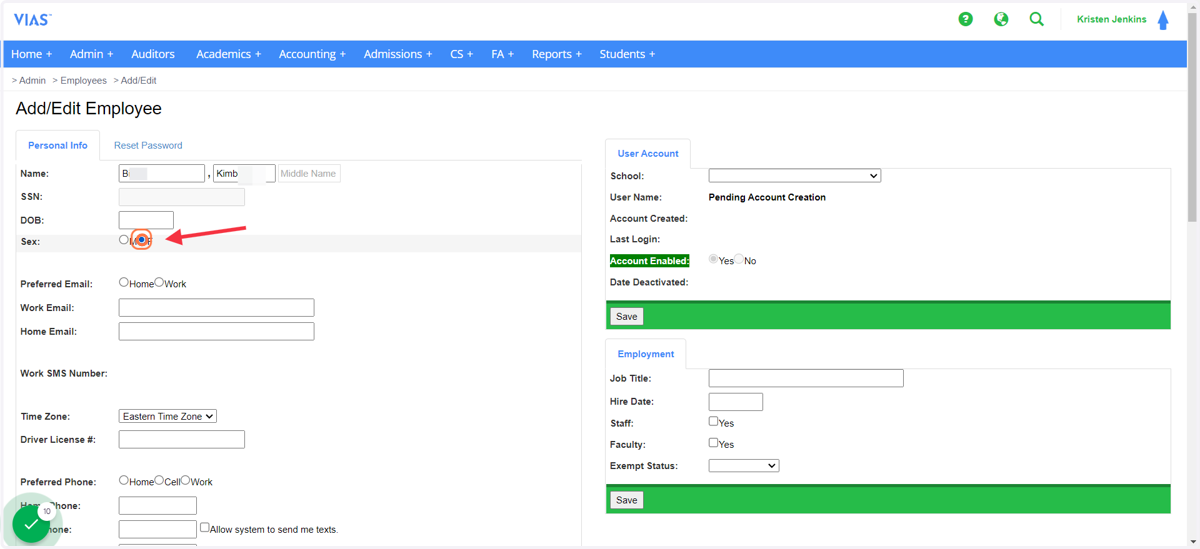Image resolution: width=1200 pixels, height=549 pixels.
Task: Click the DOB input field
Action: point(146,220)
